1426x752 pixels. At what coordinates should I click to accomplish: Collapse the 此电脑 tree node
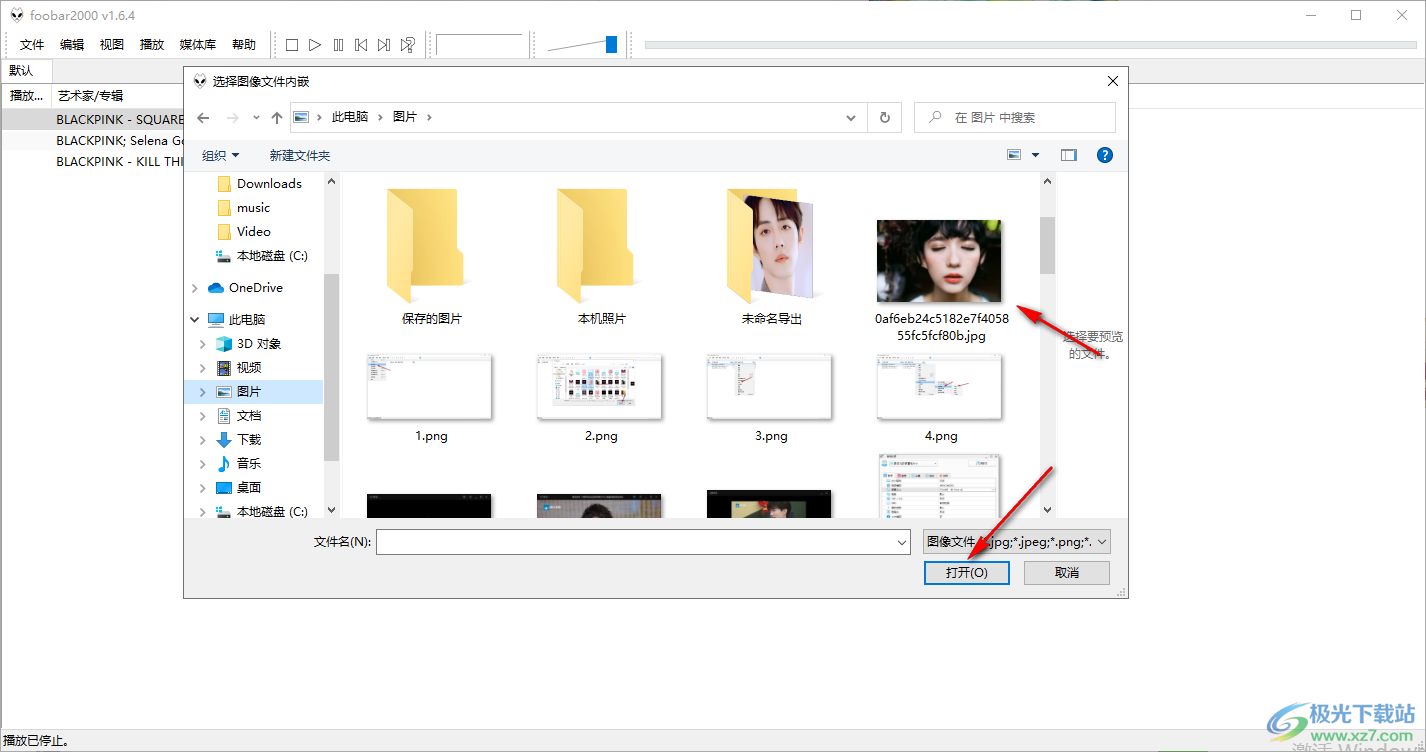point(195,320)
